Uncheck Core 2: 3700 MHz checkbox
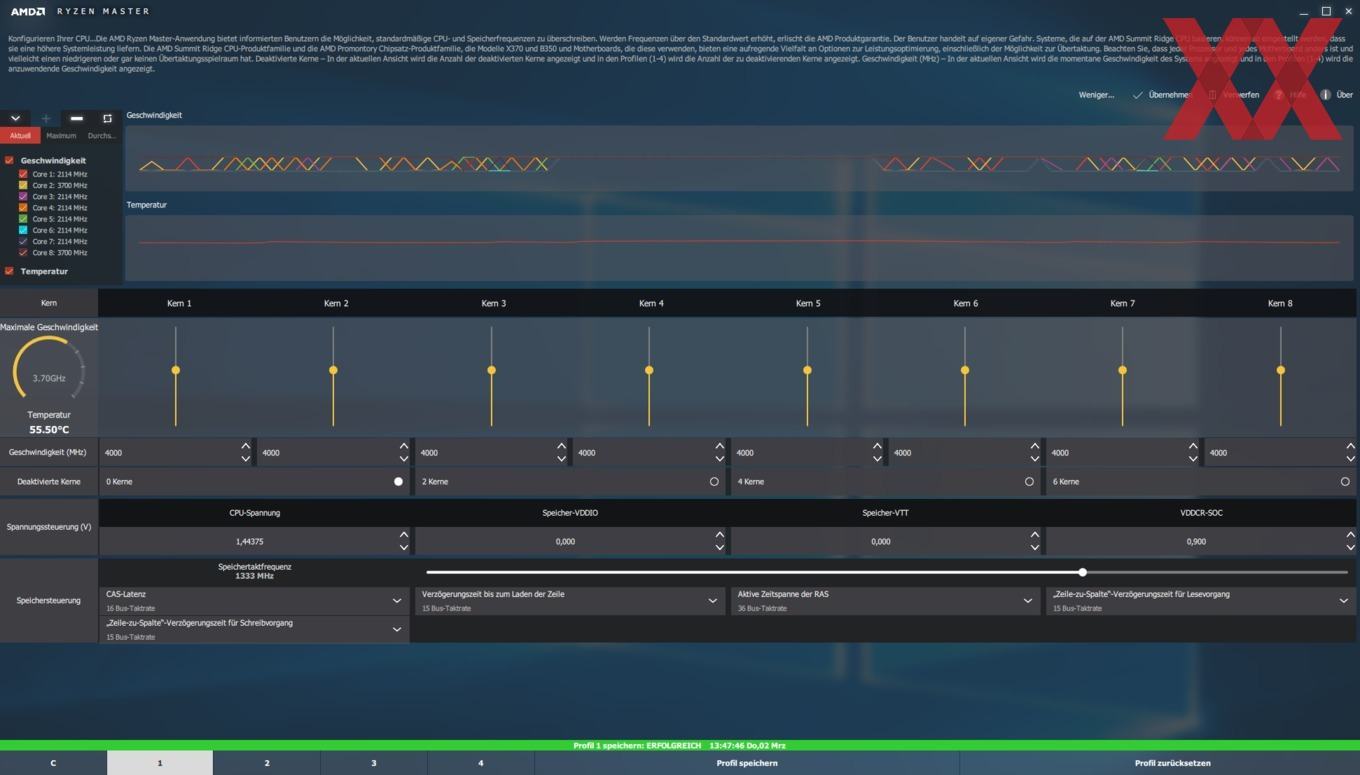Screen dimensions: 1360x775 click(23, 185)
